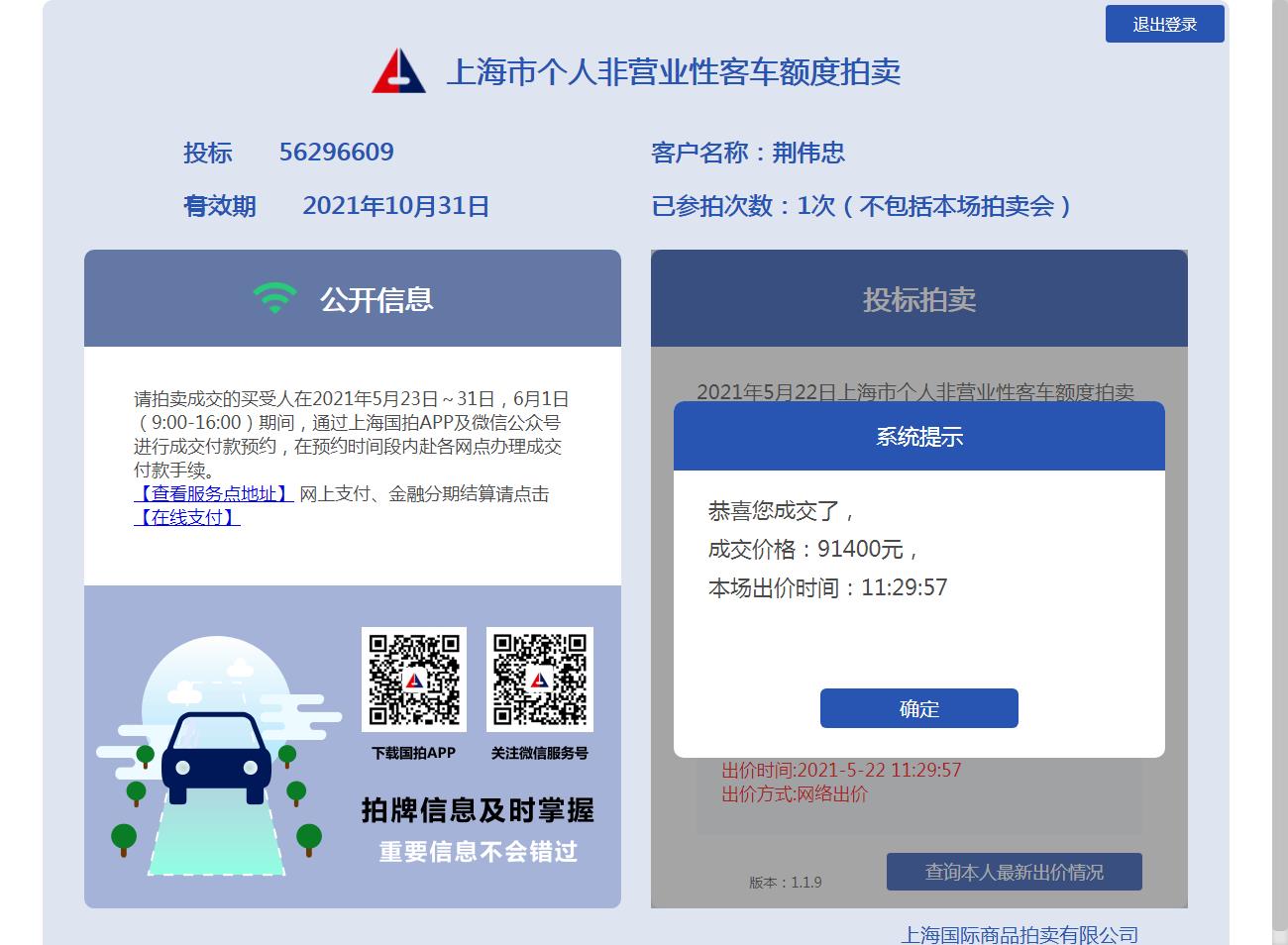The width and height of the screenshot is (1288, 945).
Task: Click the customer name 荆伟忠
Action: pyautogui.click(x=808, y=153)
